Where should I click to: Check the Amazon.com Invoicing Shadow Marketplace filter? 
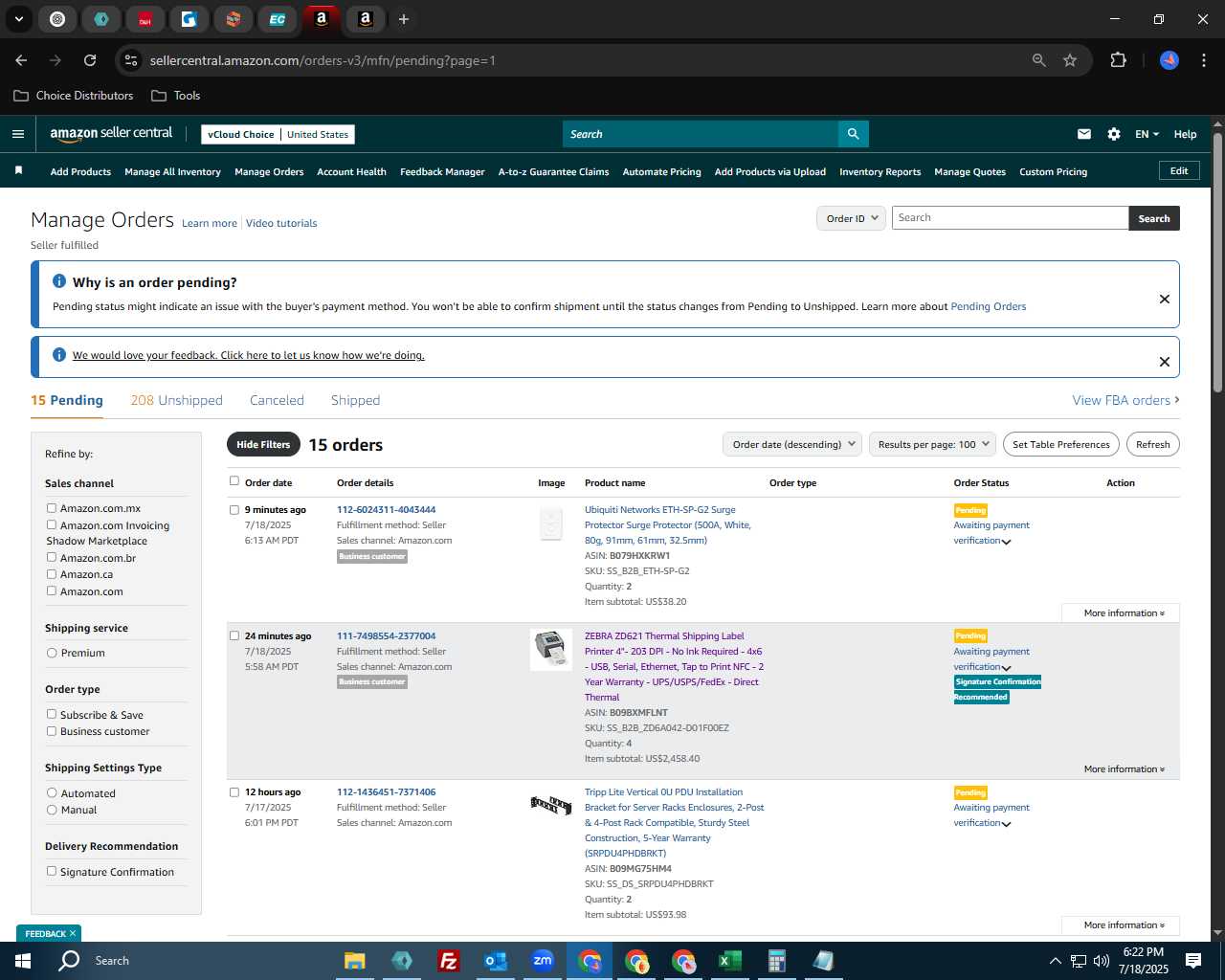point(52,524)
